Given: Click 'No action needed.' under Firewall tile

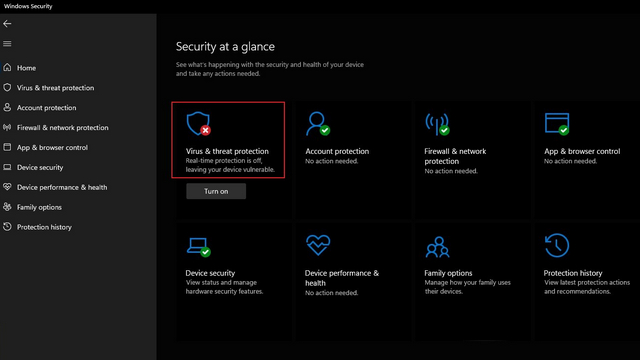Looking at the screenshot, I should 451,171.
